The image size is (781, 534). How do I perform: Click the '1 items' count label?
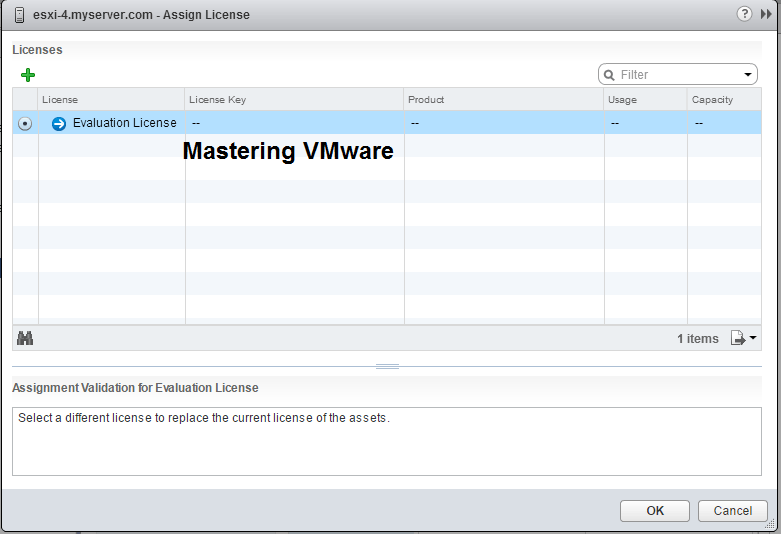pos(697,339)
